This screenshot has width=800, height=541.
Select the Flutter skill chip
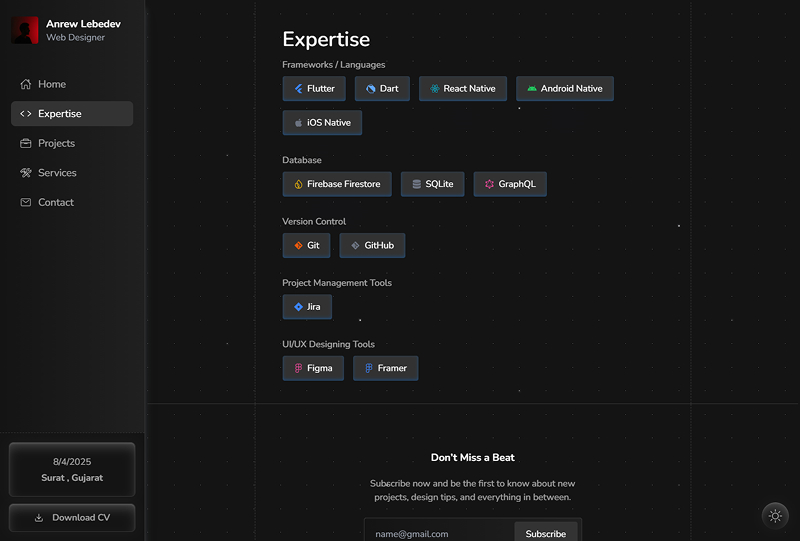(314, 89)
